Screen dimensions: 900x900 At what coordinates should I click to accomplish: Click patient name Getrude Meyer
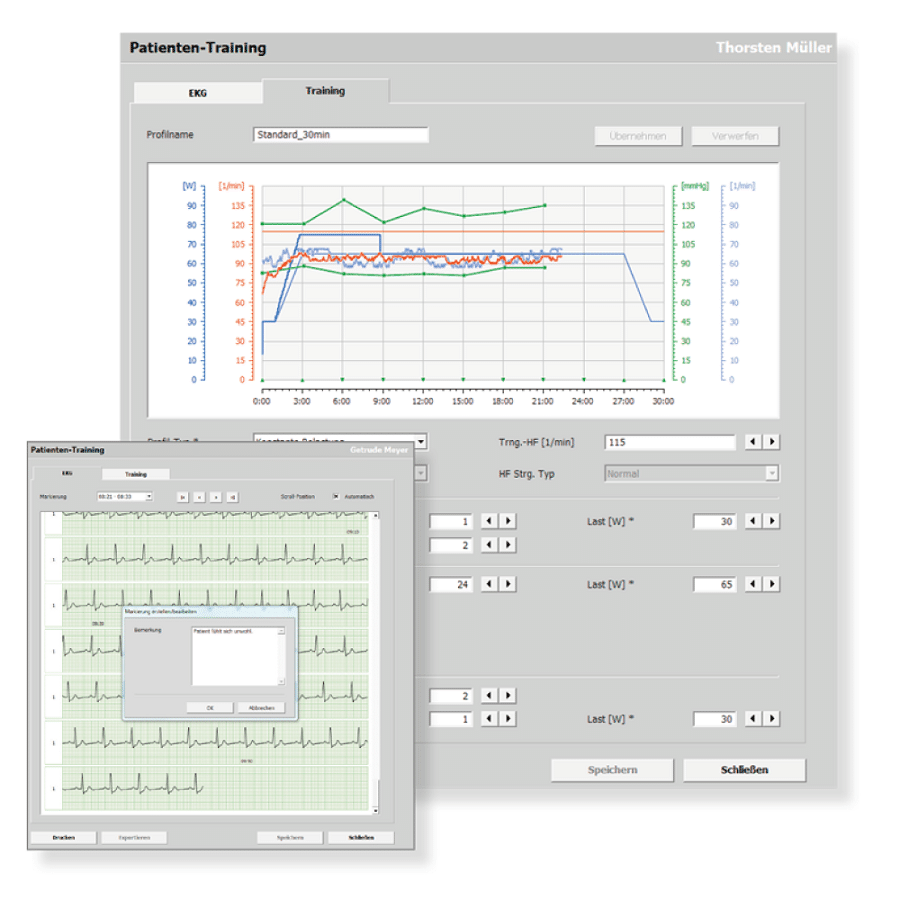pyautogui.click(x=379, y=450)
